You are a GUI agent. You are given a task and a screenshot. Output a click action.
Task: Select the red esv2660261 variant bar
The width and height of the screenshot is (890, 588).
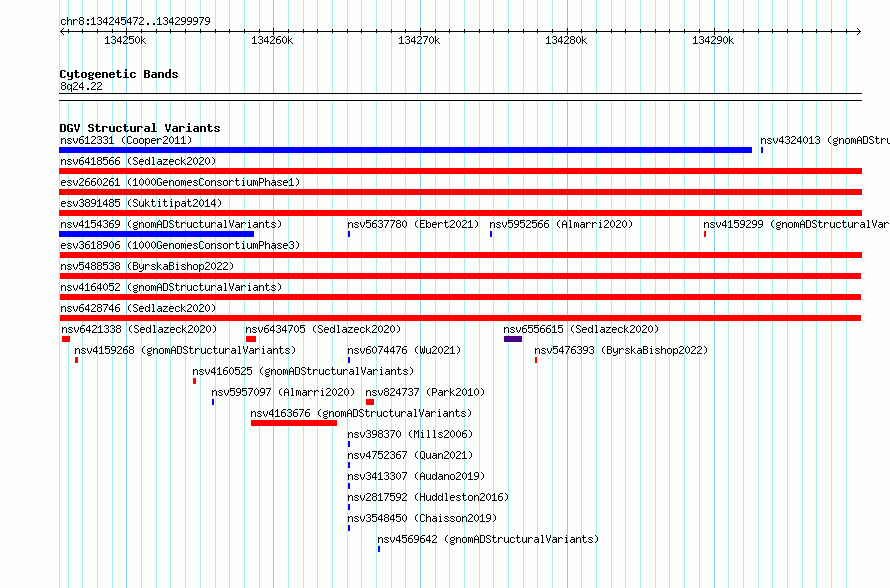click(x=460, y=192)
